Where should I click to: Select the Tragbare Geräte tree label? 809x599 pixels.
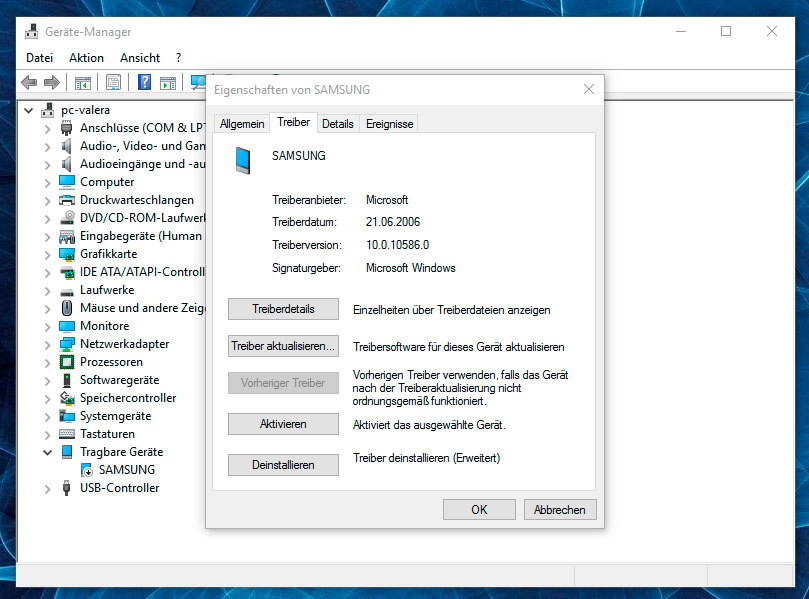[x=122, y=452]
